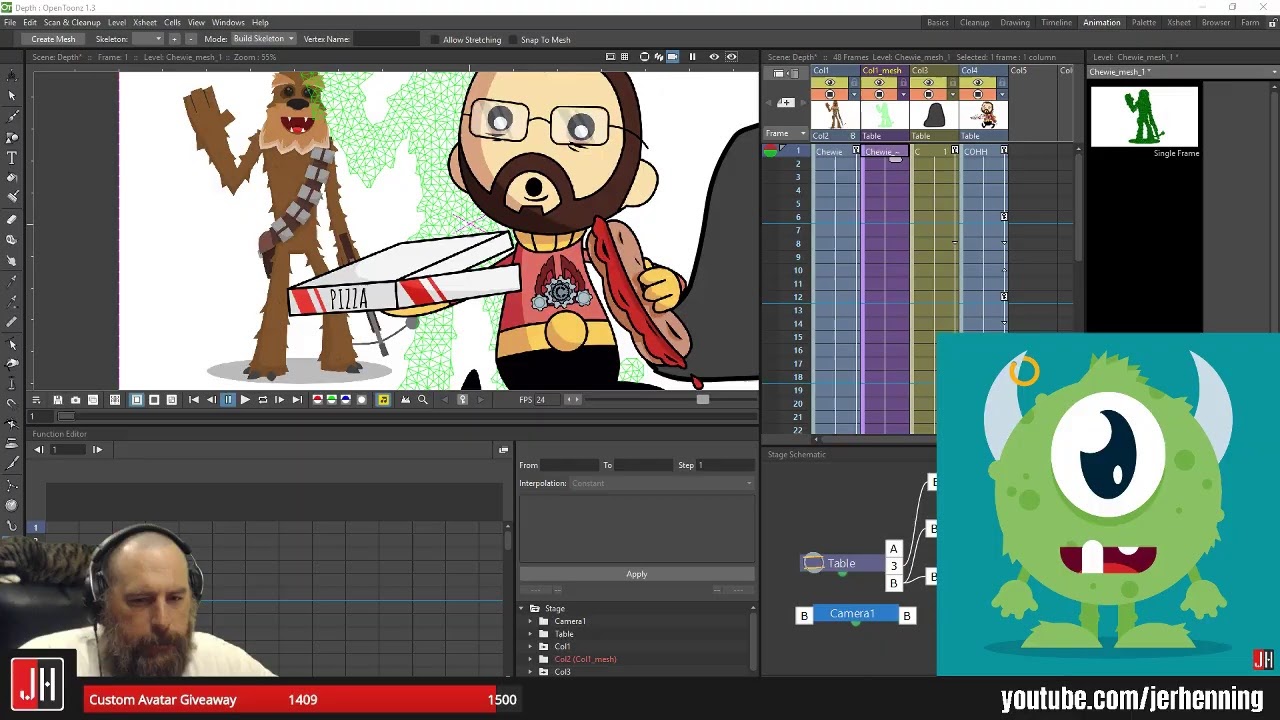Click the Create Mesh button
This screenshot has width=1280, height=720.
53,39
